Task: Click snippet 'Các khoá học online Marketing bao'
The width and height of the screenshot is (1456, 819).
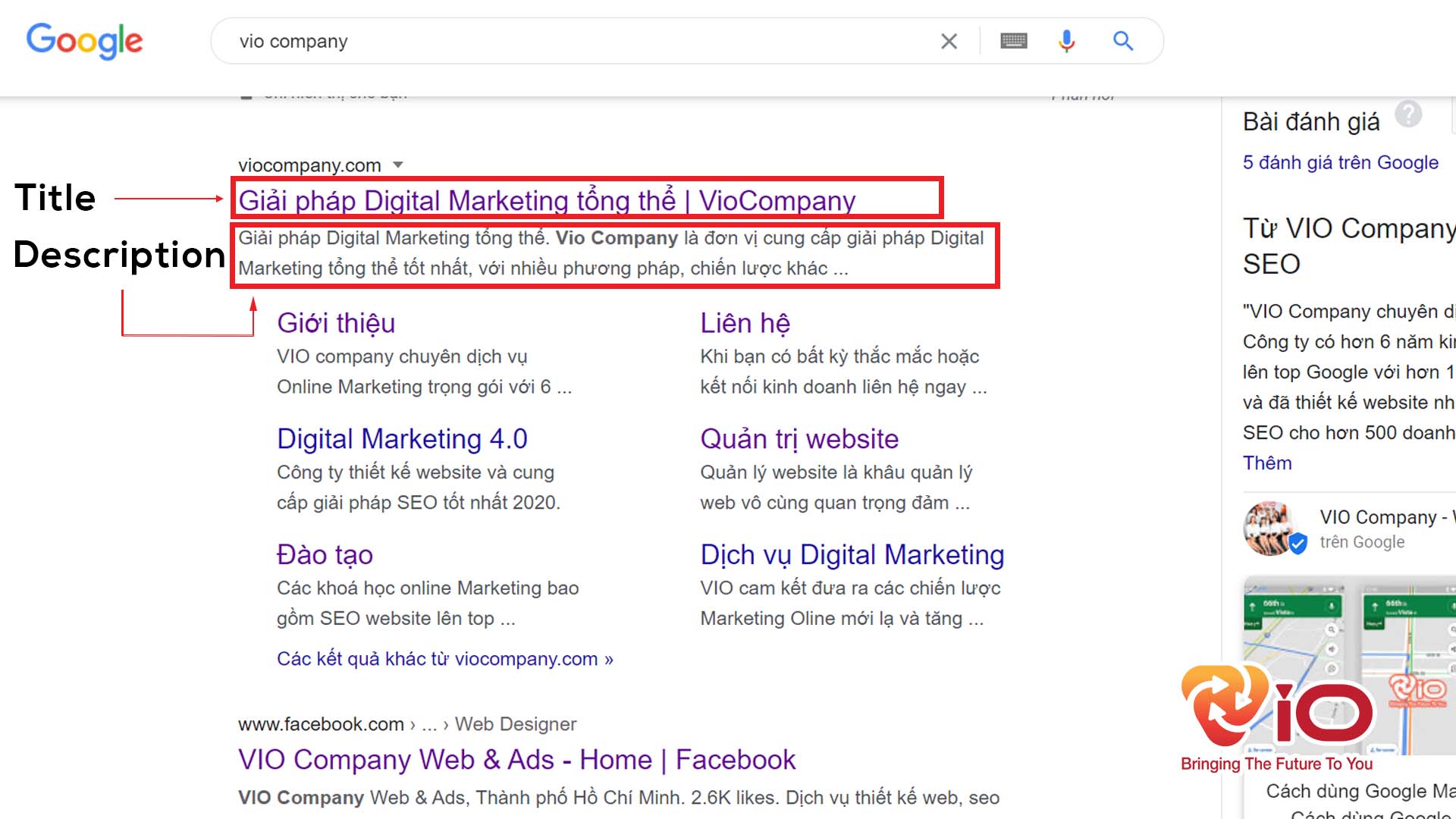Action: (x=428, y=588)
